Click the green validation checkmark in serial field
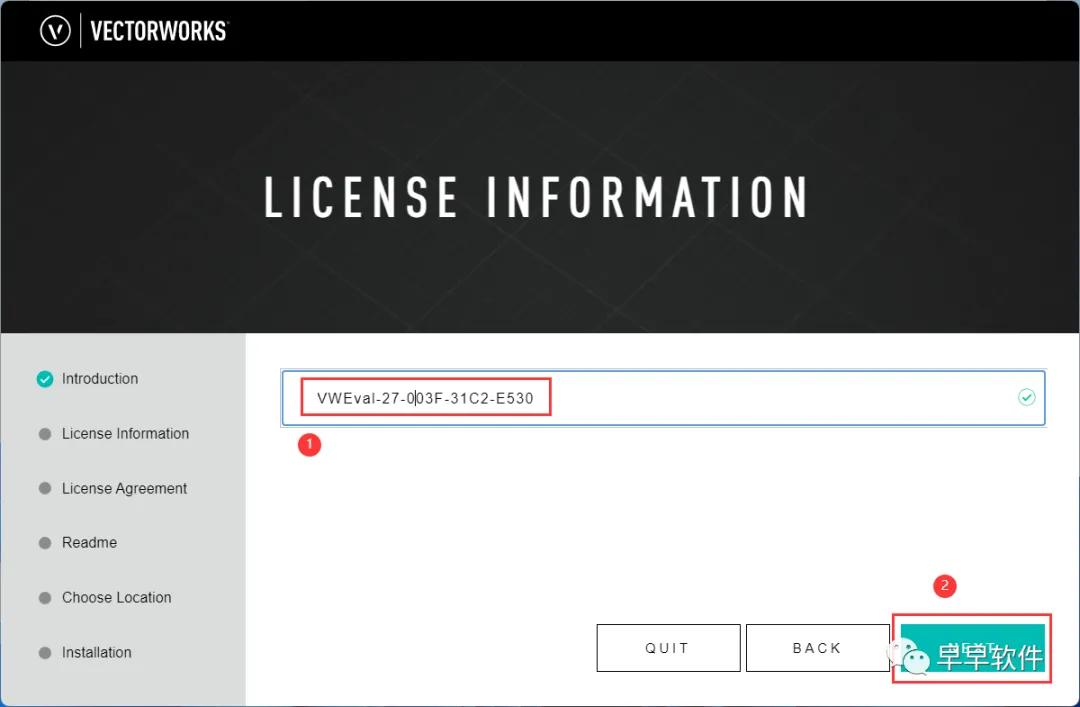The width and height of the screenshot is (1080, 707). (1026, 398)
